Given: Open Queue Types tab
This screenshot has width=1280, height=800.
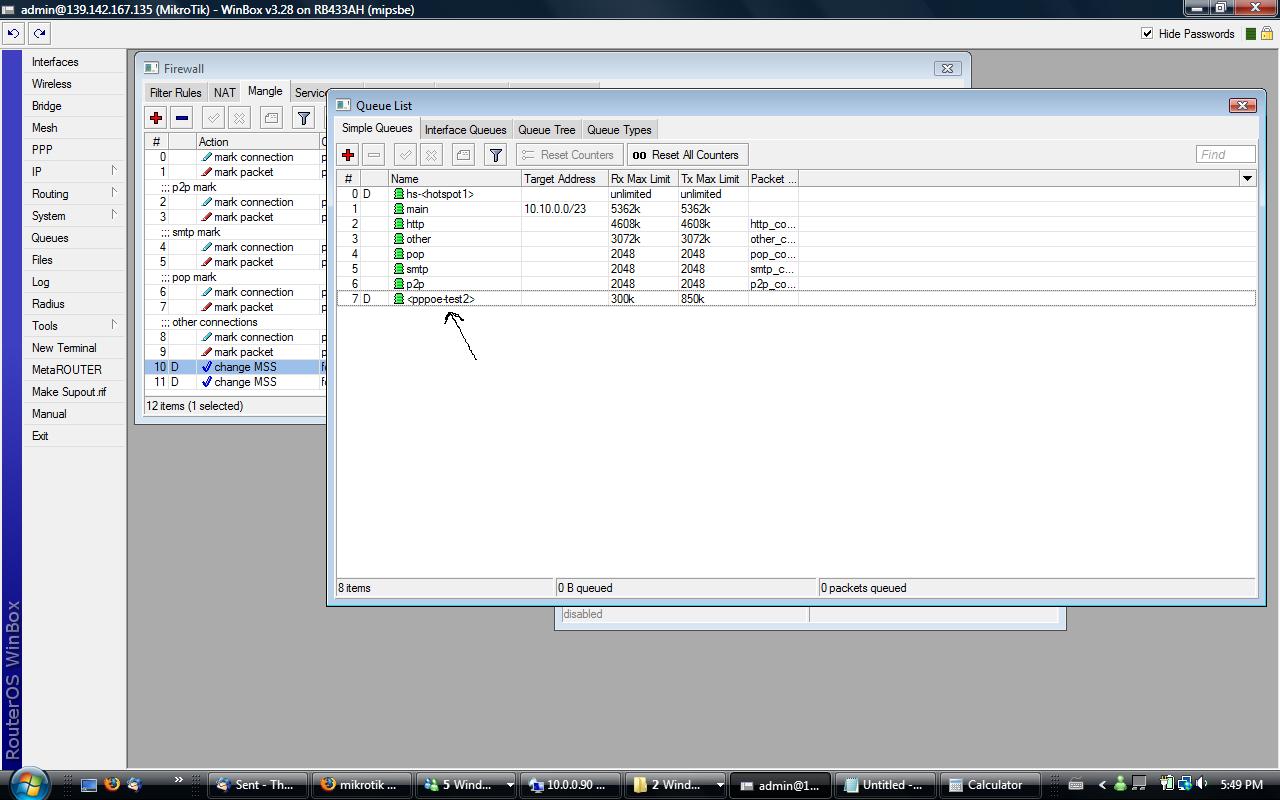Looking at the screenshot, I should pyautogui.click(x=618, y=129).
